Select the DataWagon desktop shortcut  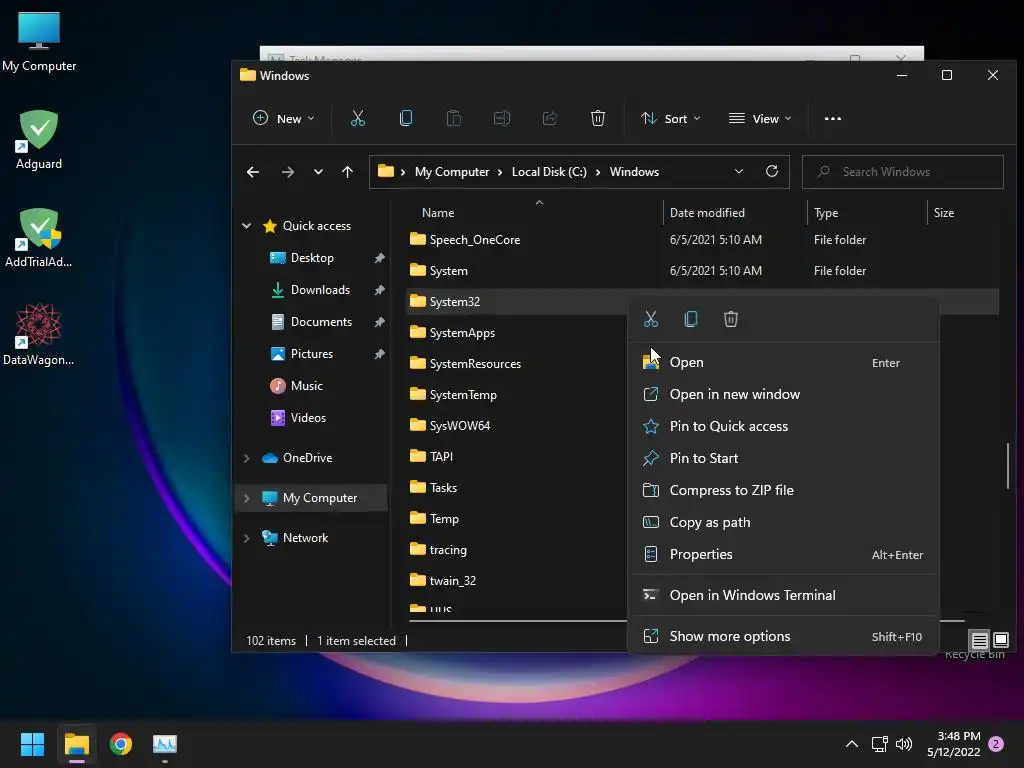pyautogui.click(x=39, y=334)
